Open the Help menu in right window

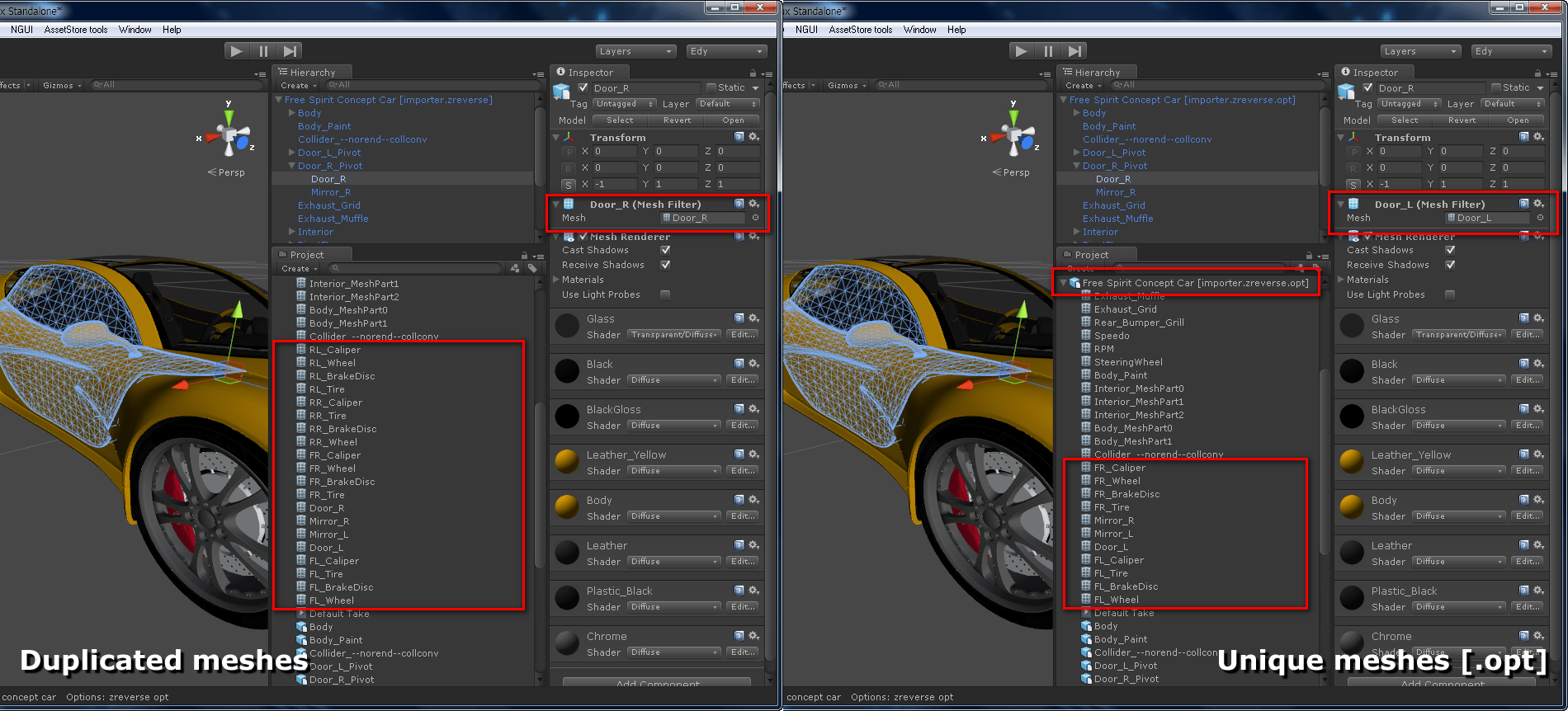pyautogui.click(x=956, y=30)
